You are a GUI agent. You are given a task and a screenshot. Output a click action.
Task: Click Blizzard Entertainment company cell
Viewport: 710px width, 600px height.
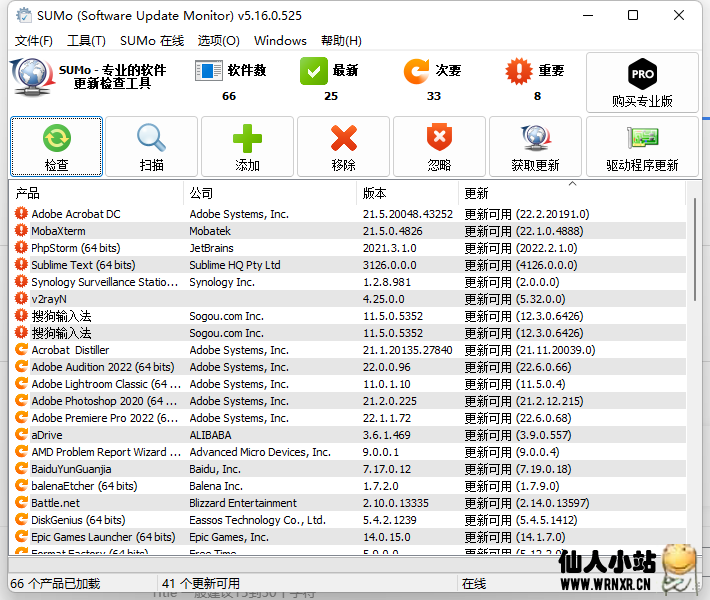point(243,503)
